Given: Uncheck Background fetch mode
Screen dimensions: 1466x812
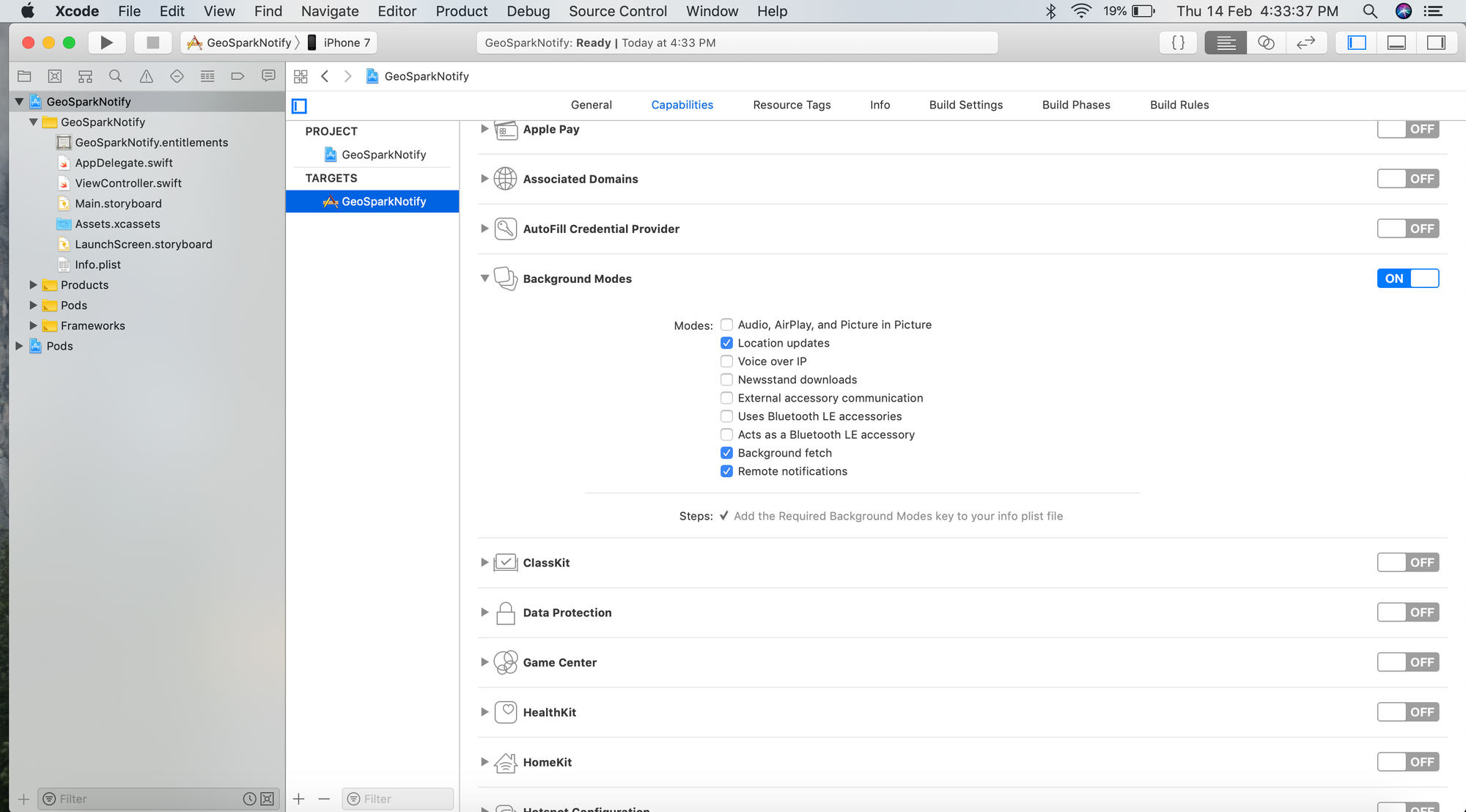Looking at the screenshot, I should 726,453.
